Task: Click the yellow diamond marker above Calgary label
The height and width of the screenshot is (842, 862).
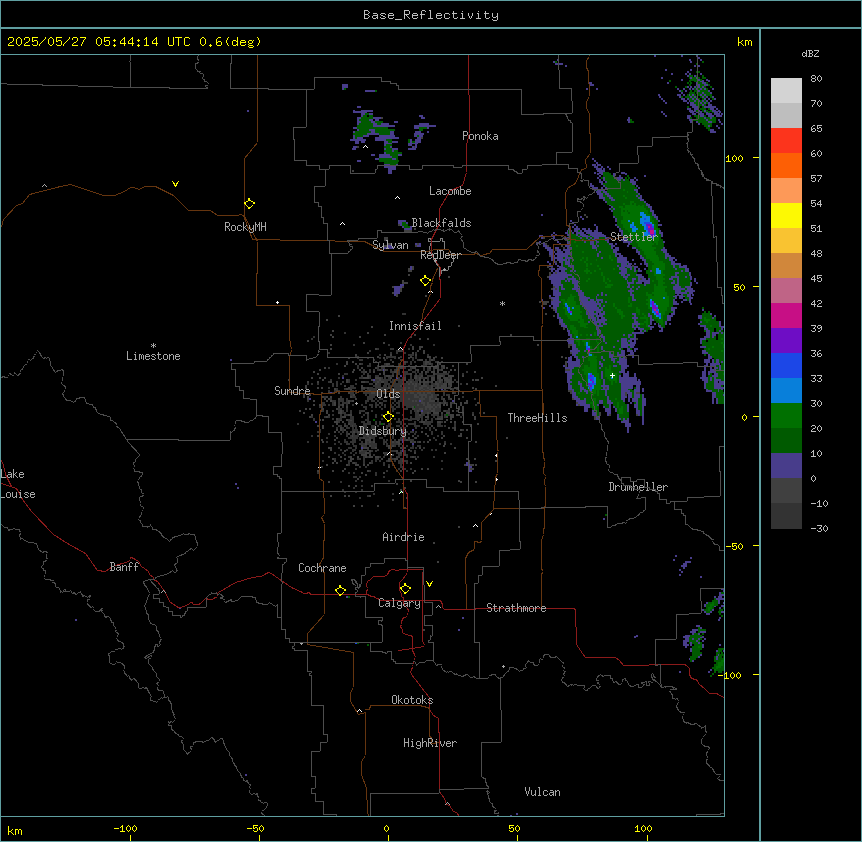Action: pyautogui.click(x=405, y=589)
